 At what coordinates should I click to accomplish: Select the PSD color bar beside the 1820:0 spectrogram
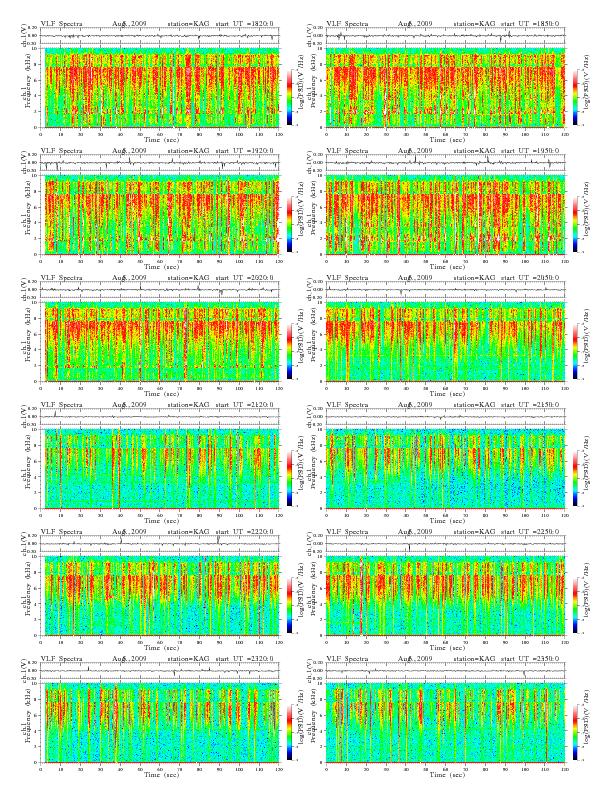pos(289,97)
